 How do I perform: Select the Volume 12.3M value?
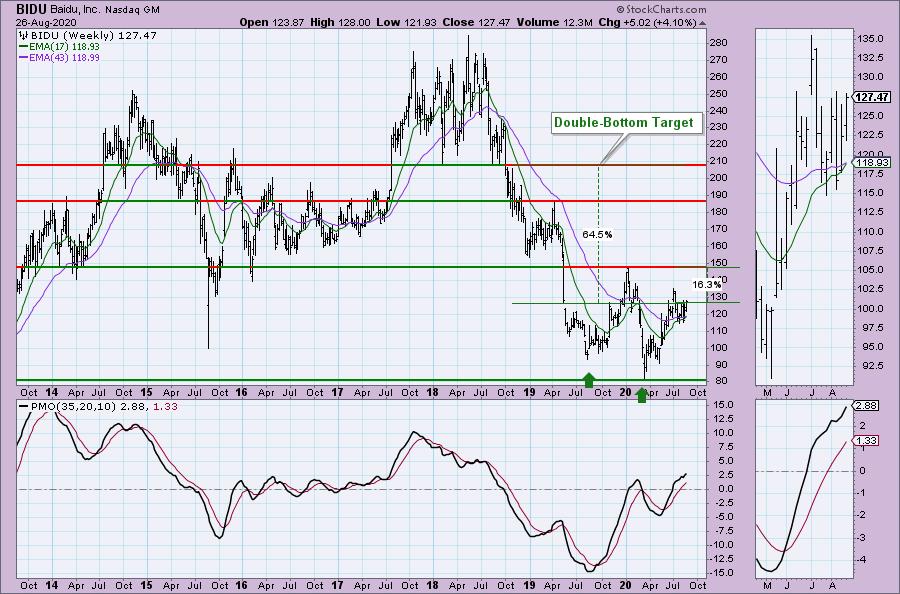point(554,22)
